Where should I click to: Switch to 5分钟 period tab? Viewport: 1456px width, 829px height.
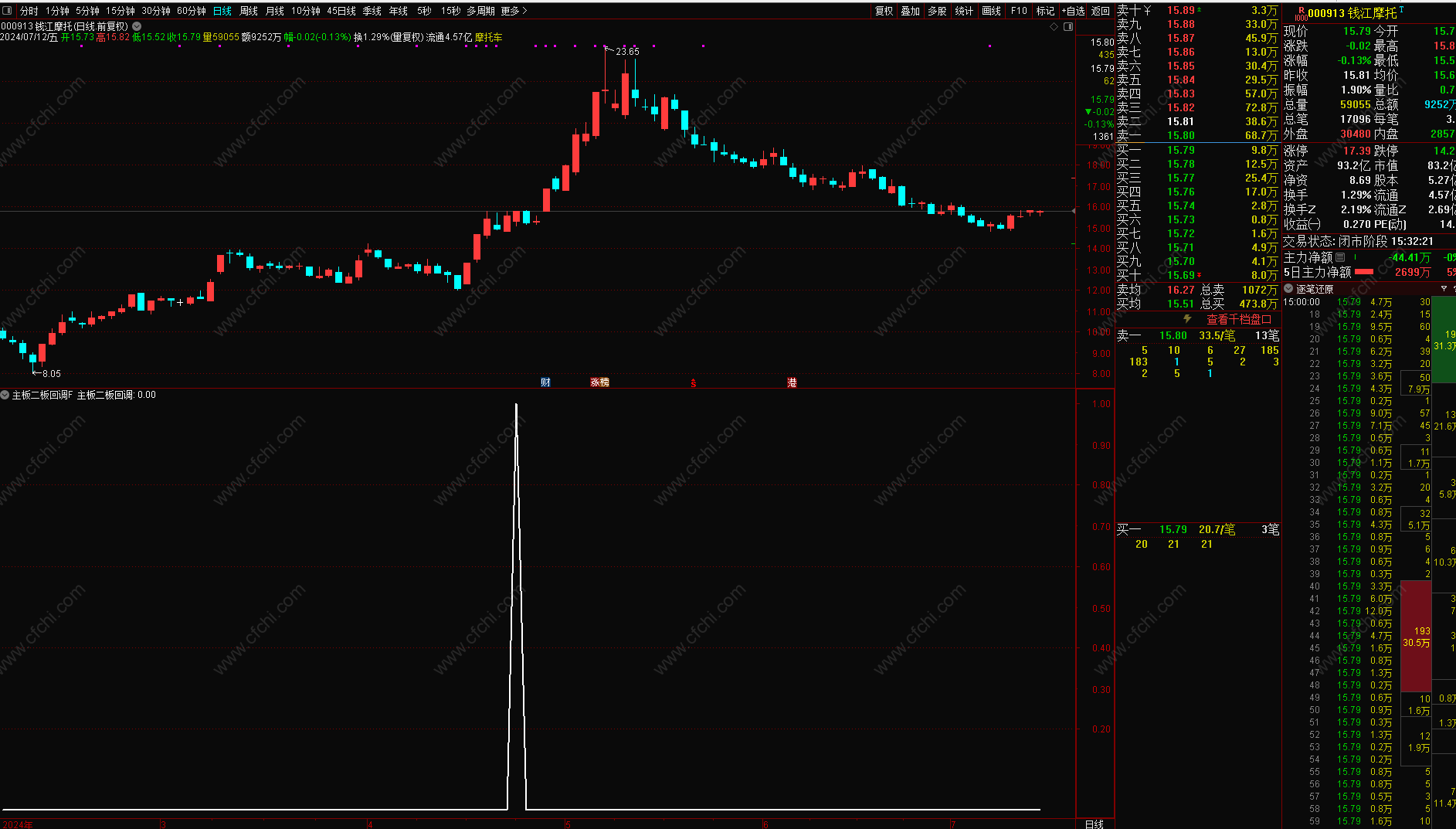tap(87, 11)
